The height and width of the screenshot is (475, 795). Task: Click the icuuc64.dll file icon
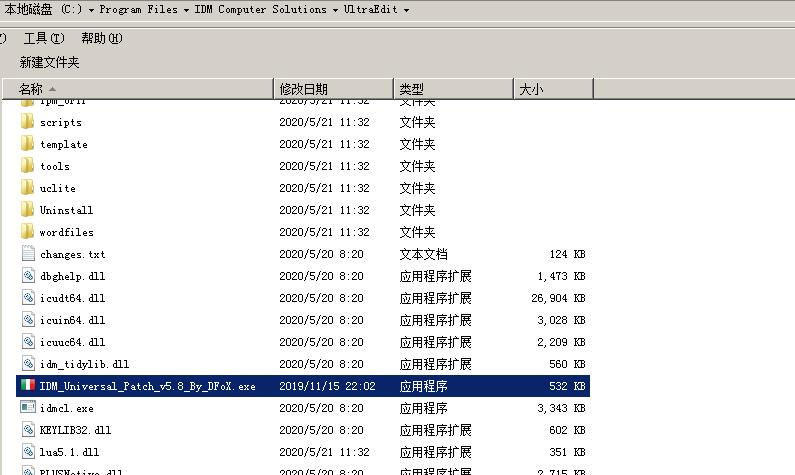tap(28, 342)
